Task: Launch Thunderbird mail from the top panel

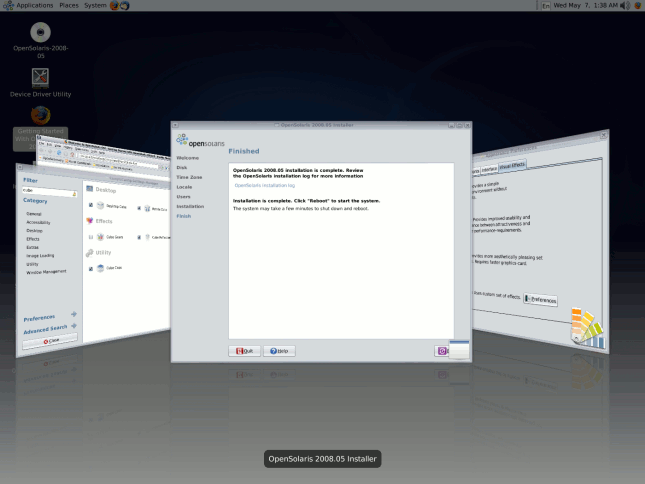Action: [x=124, y=5]
